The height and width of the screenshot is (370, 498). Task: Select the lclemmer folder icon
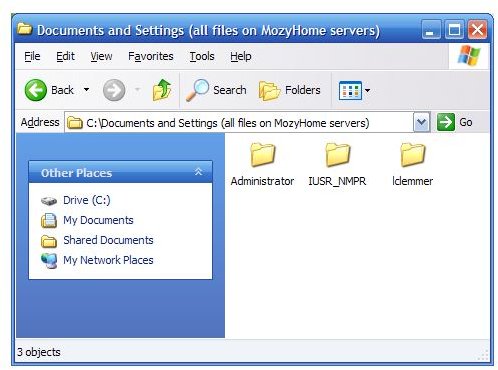(413, 155)
